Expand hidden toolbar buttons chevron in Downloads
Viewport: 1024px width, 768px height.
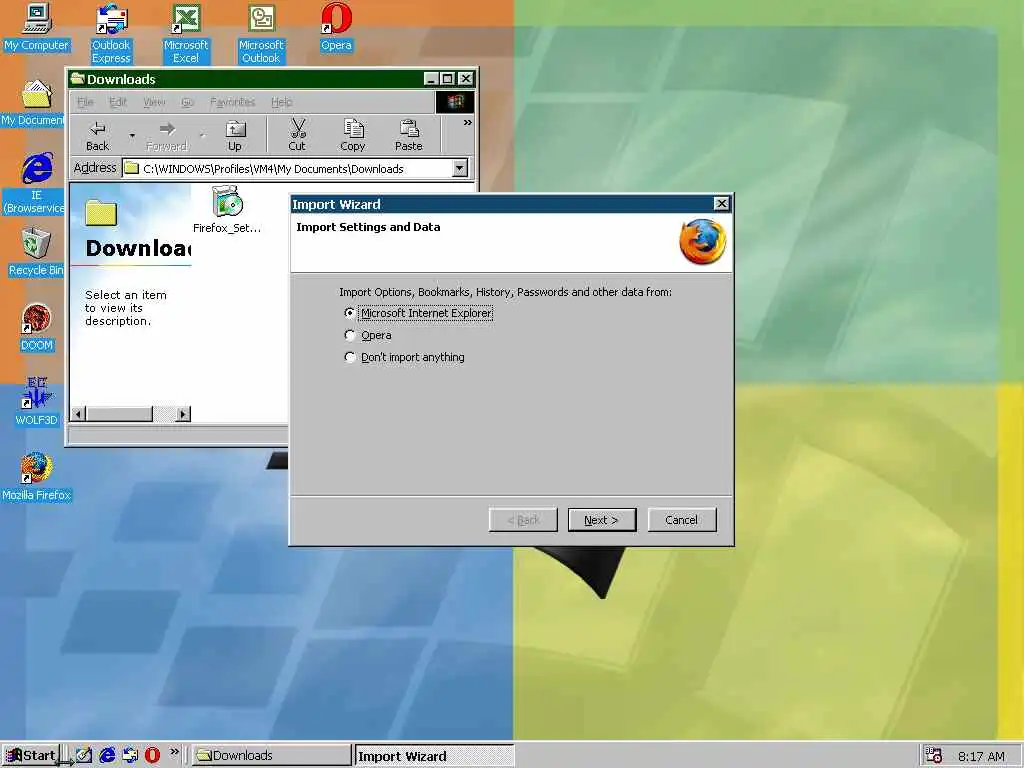coord(468,123)
